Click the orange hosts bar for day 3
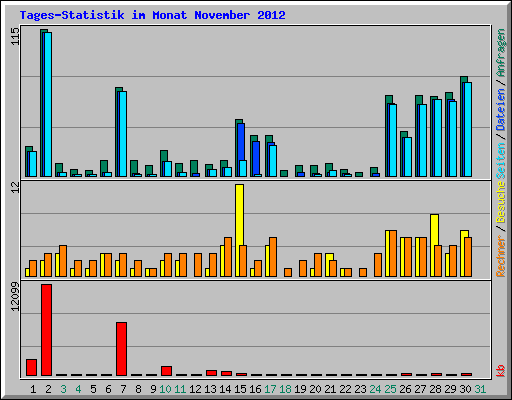Image resolution: width=512 pixels, height=400 pixels. pos(63,261)
